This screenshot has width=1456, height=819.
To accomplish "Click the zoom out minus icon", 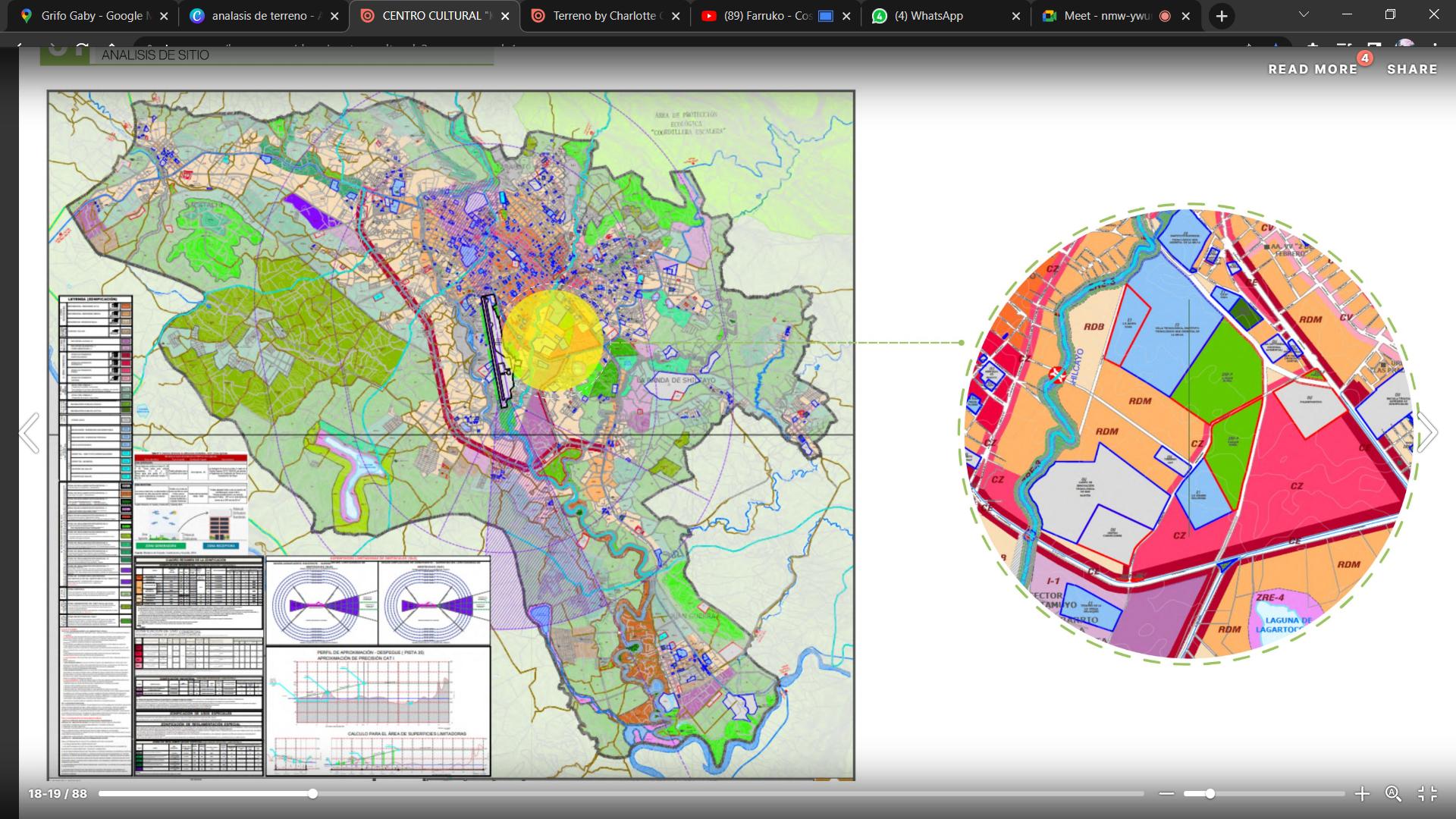I will tap(1166, 794).
